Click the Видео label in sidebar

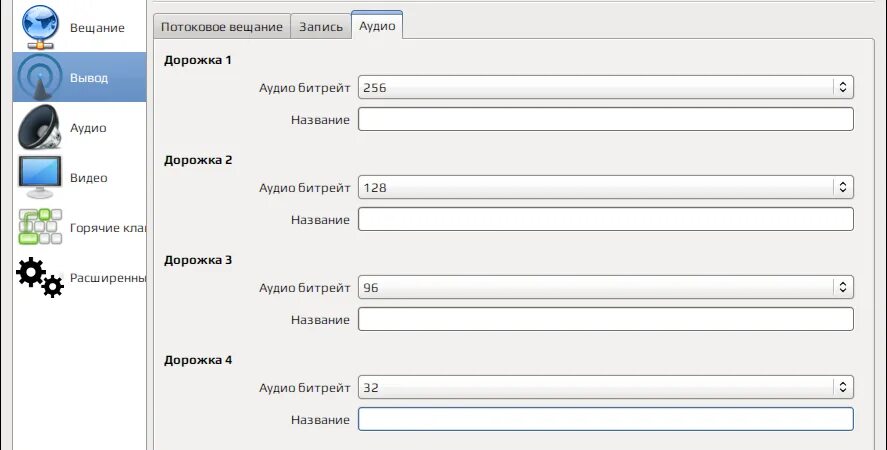point(88,177)
